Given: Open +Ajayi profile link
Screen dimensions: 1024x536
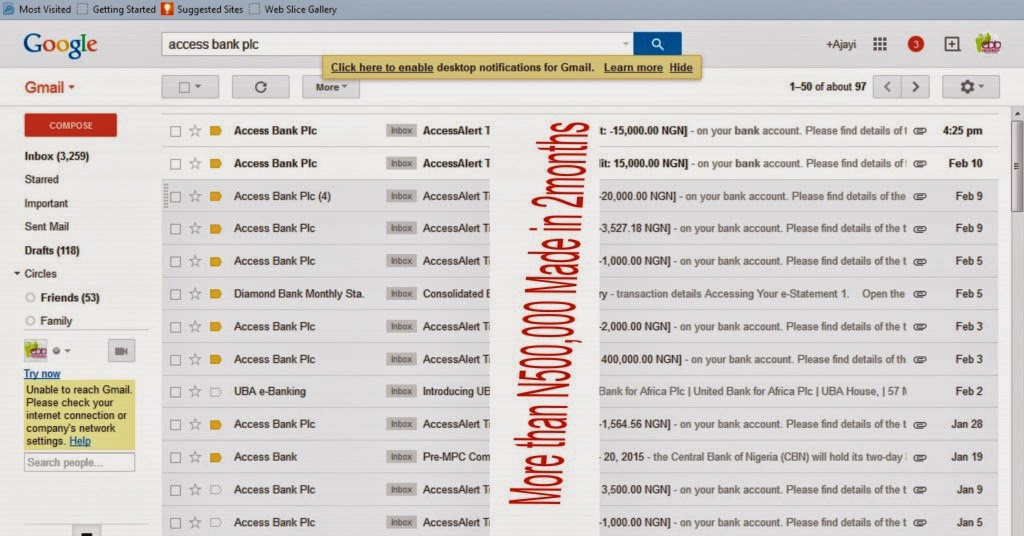Looking at the screenshot, I should click(840, 44).
